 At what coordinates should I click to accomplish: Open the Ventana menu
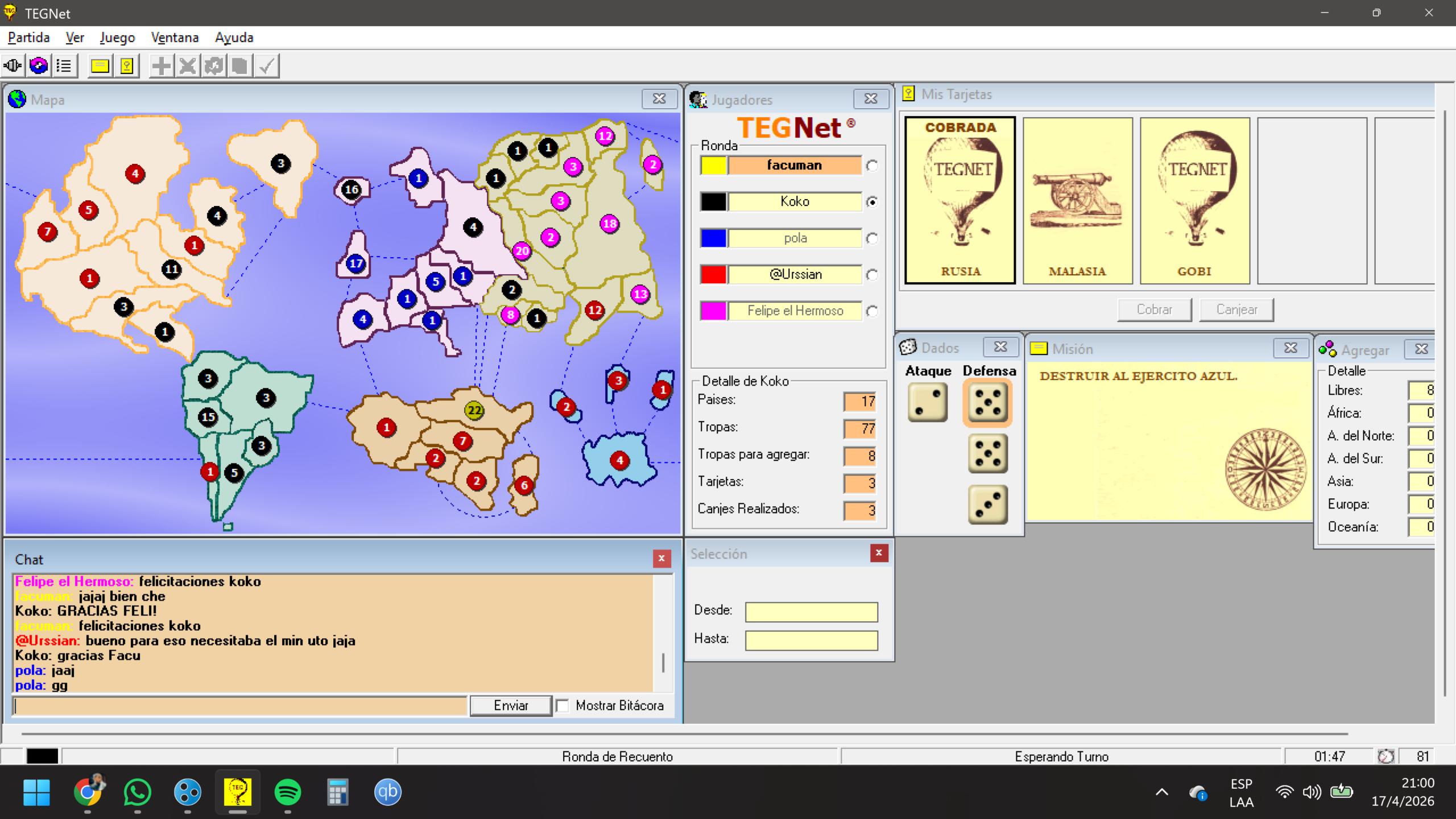click(x=175, y=38)
